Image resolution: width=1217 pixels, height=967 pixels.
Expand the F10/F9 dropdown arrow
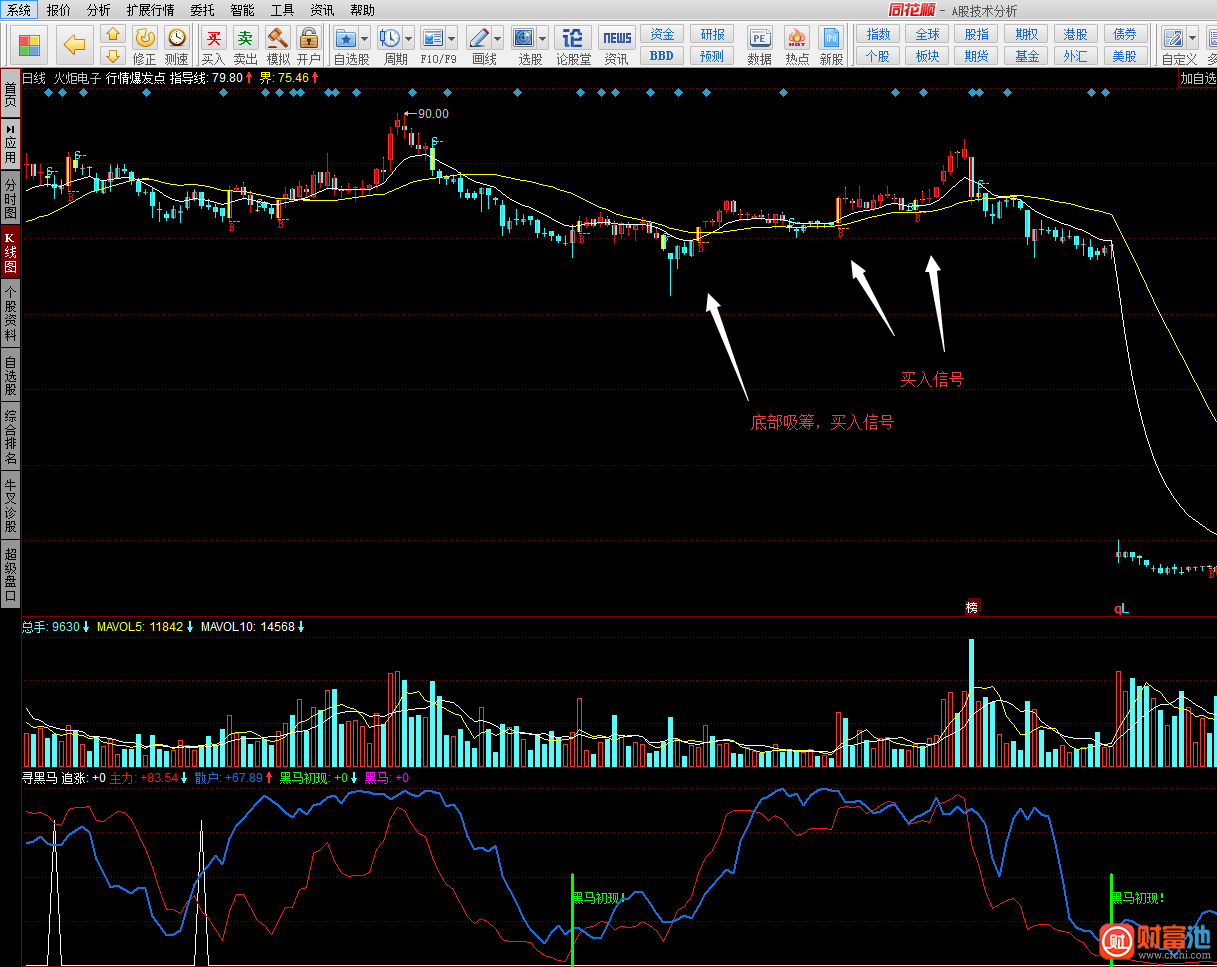[451, 38]
